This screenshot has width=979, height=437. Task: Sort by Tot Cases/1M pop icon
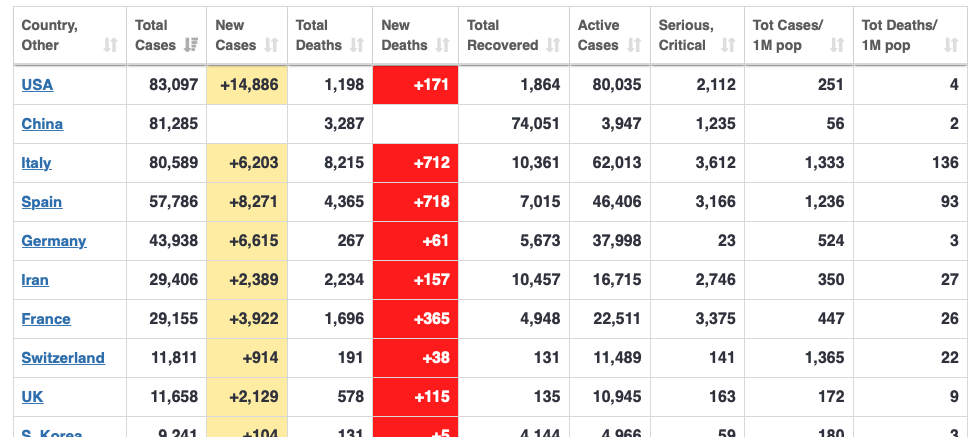pos(838,45)
